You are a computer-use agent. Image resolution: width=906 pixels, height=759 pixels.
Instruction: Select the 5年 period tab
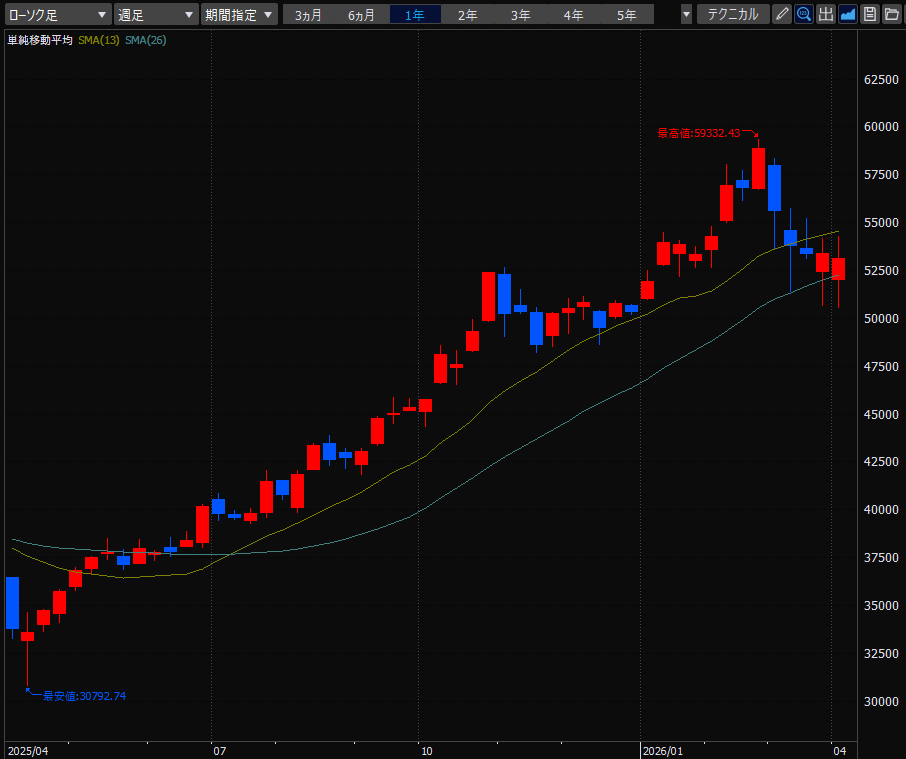click(627, 15)
